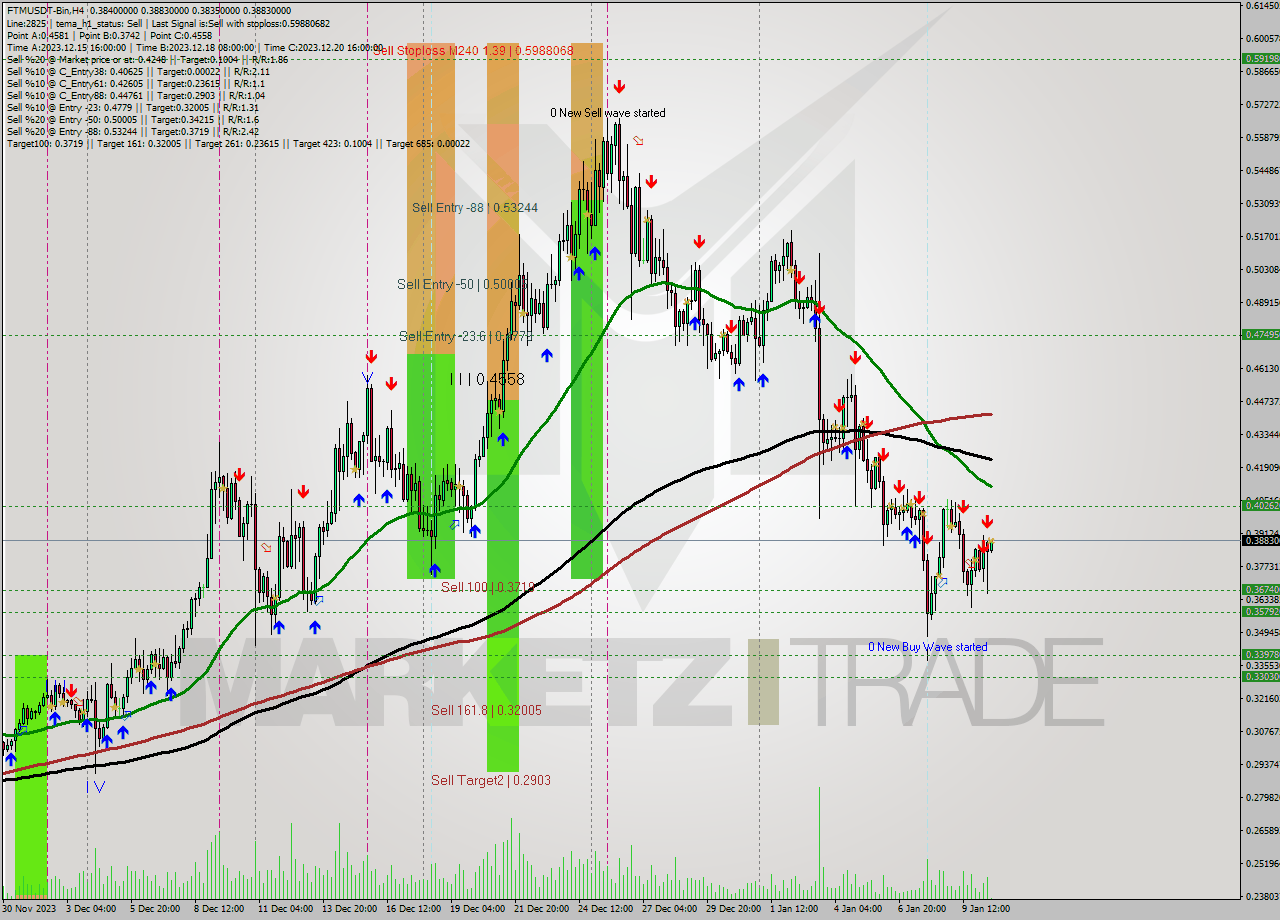1280x920 pixels.
Task: Click the 0.46130 price axis label
Action: (x=1263, y=368)
